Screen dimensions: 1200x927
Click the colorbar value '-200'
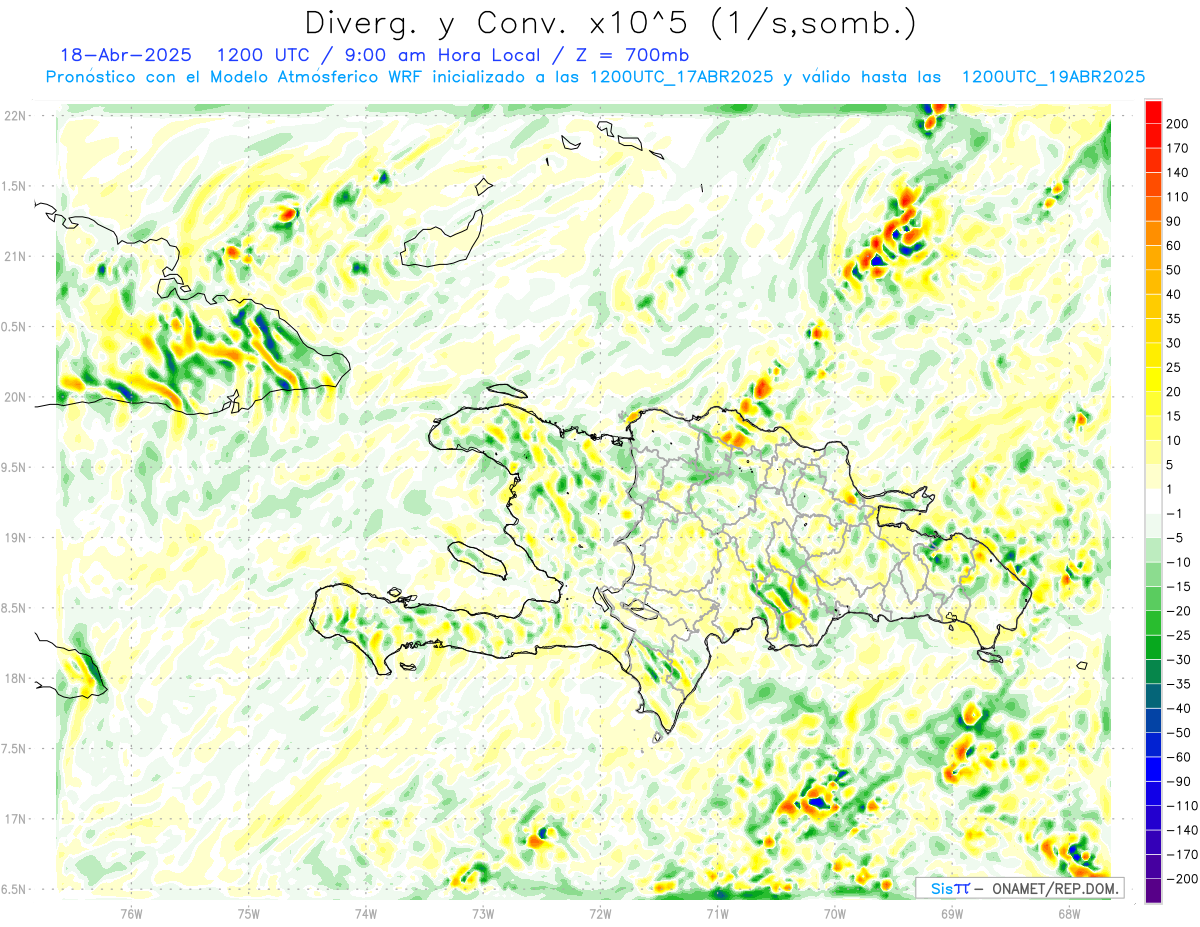1181,879
